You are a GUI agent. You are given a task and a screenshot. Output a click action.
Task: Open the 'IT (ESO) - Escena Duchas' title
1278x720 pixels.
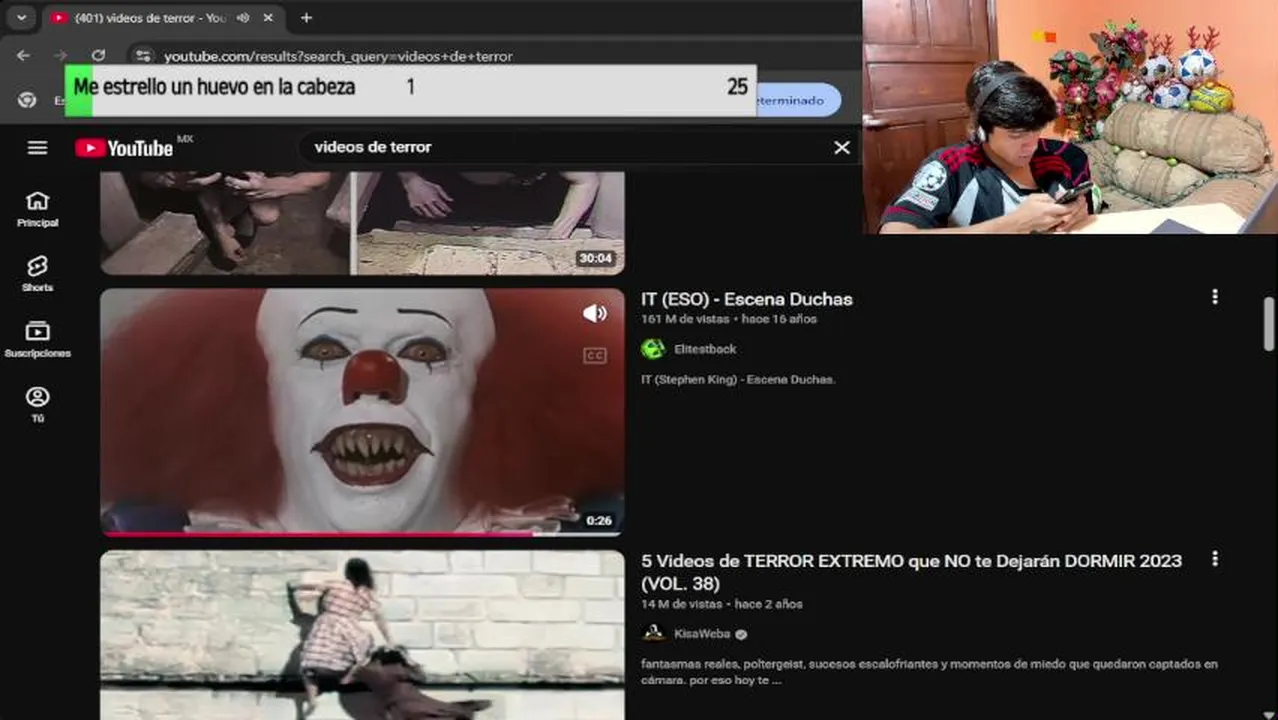tap(747, 299)
